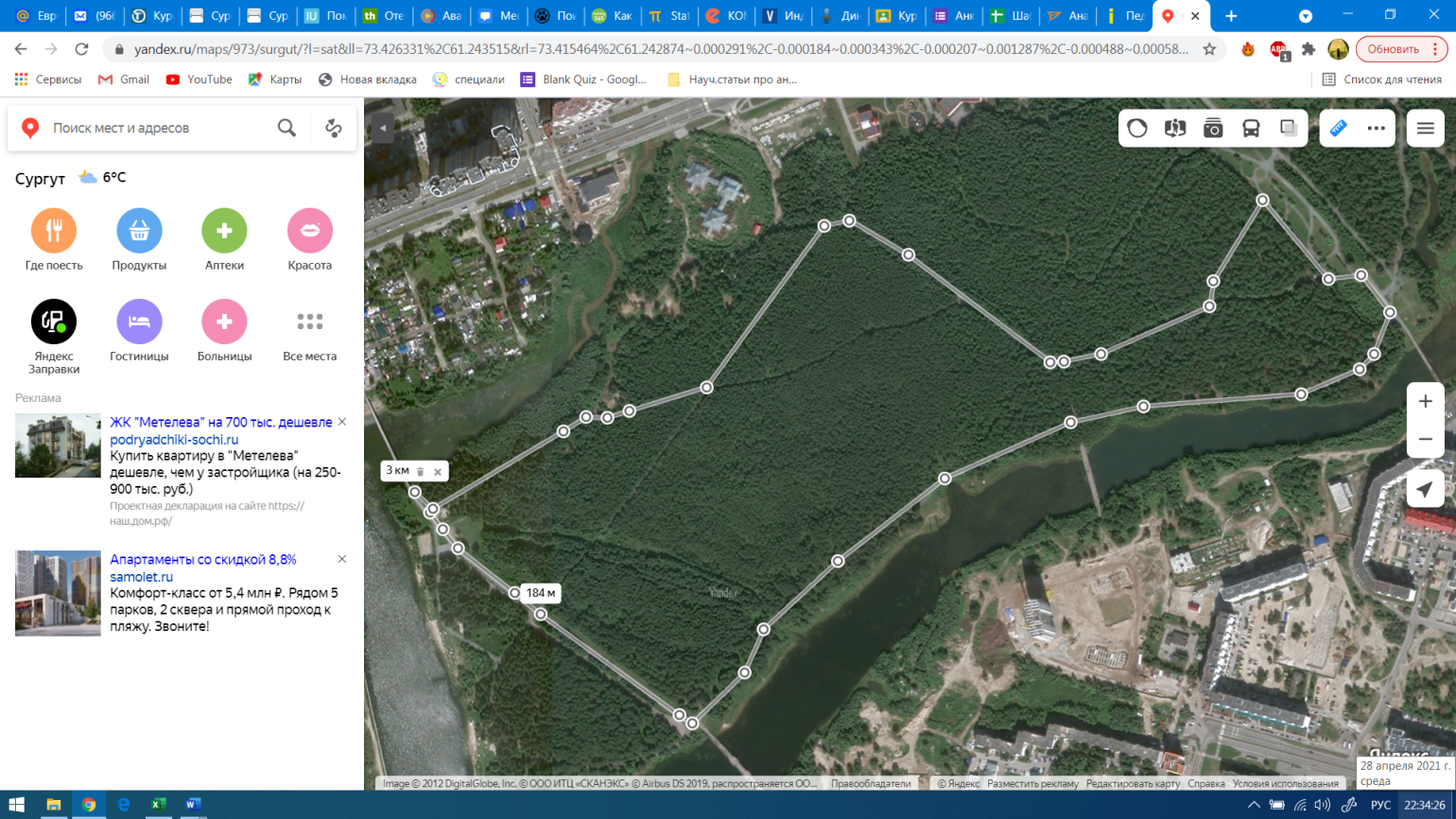Image resolution: width=1456 pixels, height=819 pixels.
Task: Open Условия использования link
Action: 1286,784
